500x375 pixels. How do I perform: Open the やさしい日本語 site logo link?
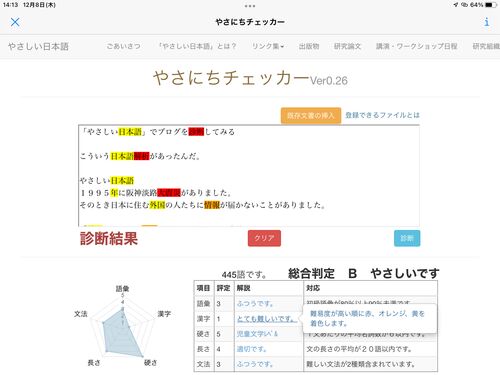(38, 46)
